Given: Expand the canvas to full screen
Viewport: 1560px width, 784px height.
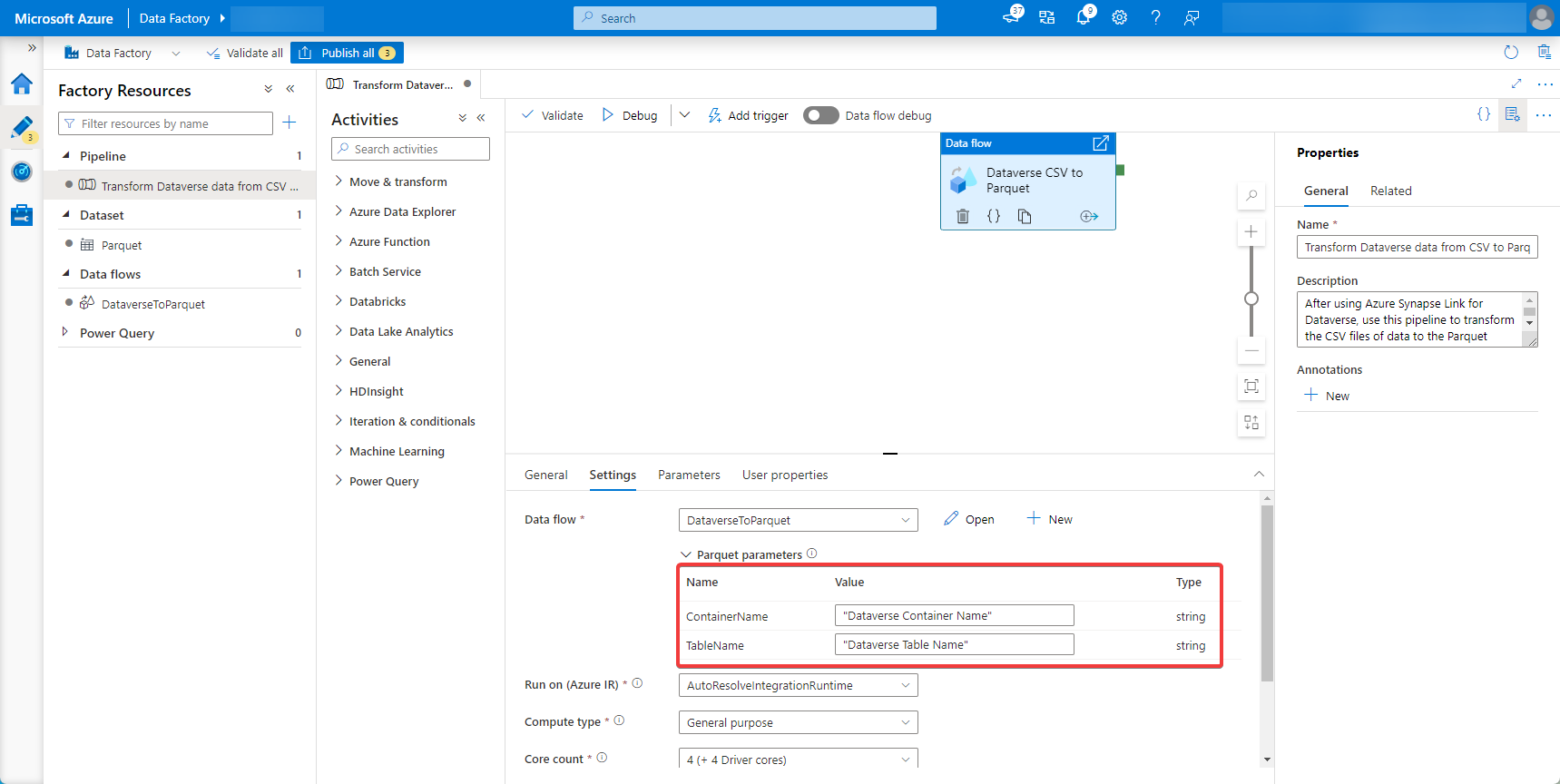Looking at the screenshot, I should tap(1516, 83).
